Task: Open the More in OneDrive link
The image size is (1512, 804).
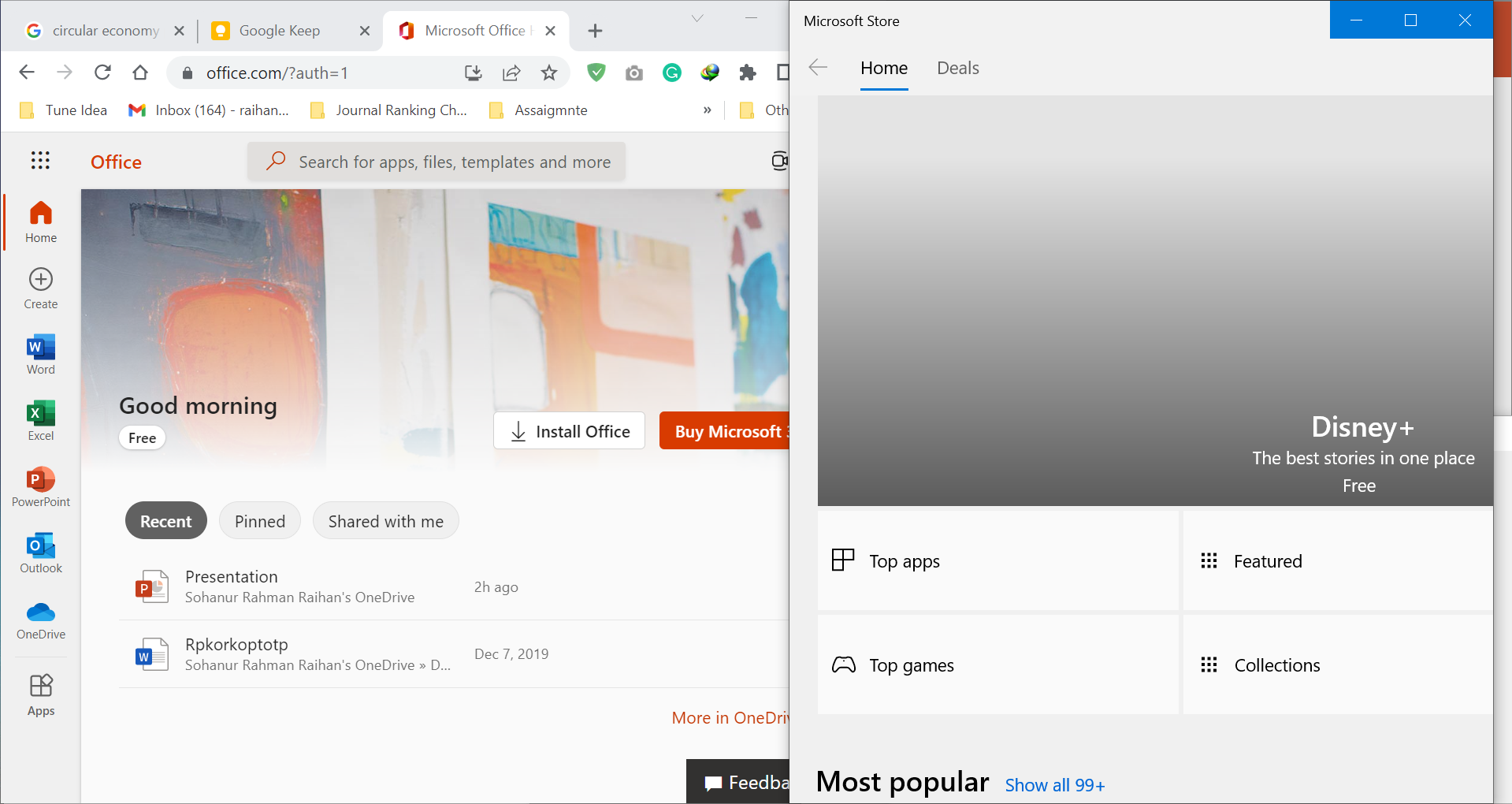Action: [x=730, y=717]
